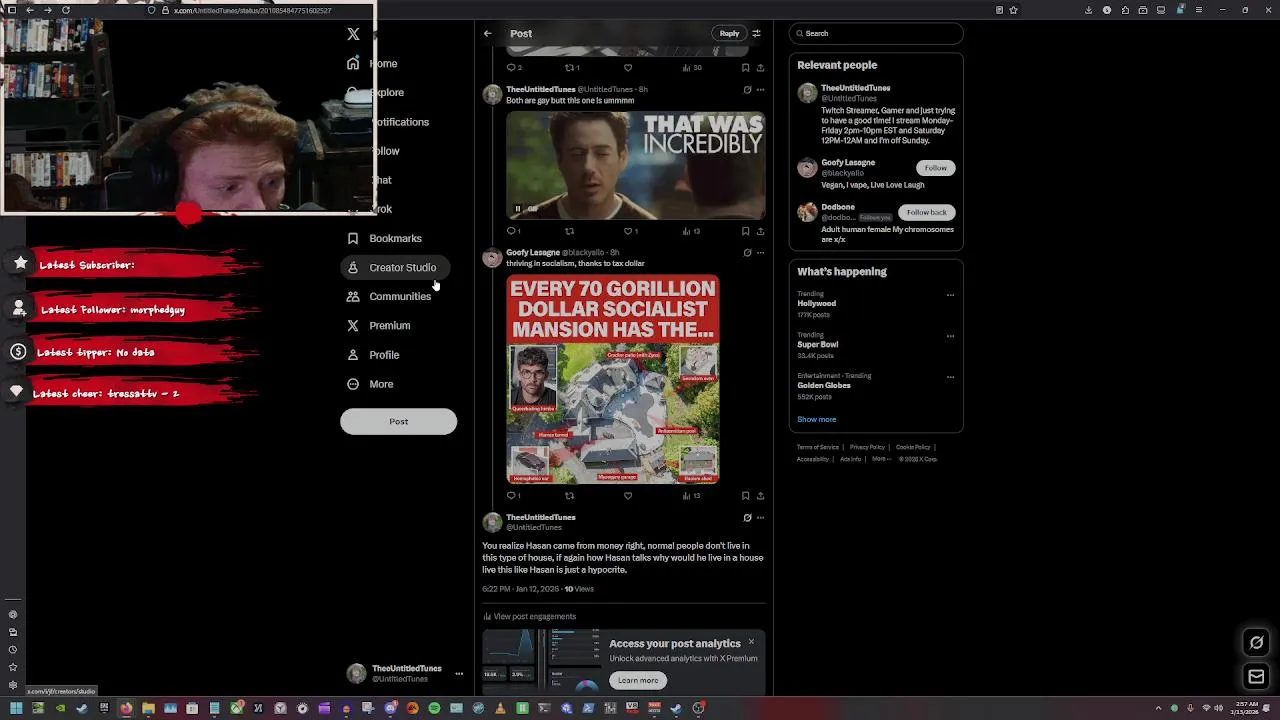Click the Reply button in header
The image size is (1280, 720).
pyautogui.click(x=729, y=33)
